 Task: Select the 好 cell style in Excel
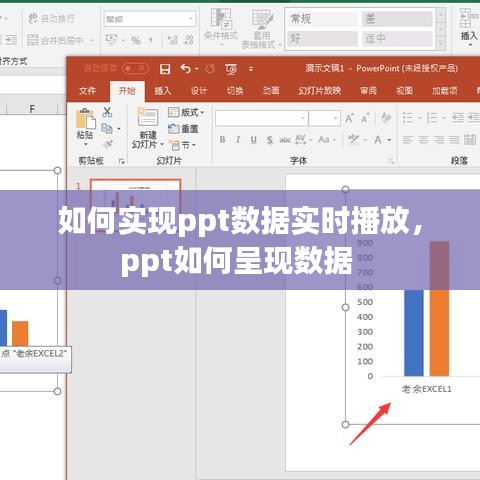click(x=322, y=39)
